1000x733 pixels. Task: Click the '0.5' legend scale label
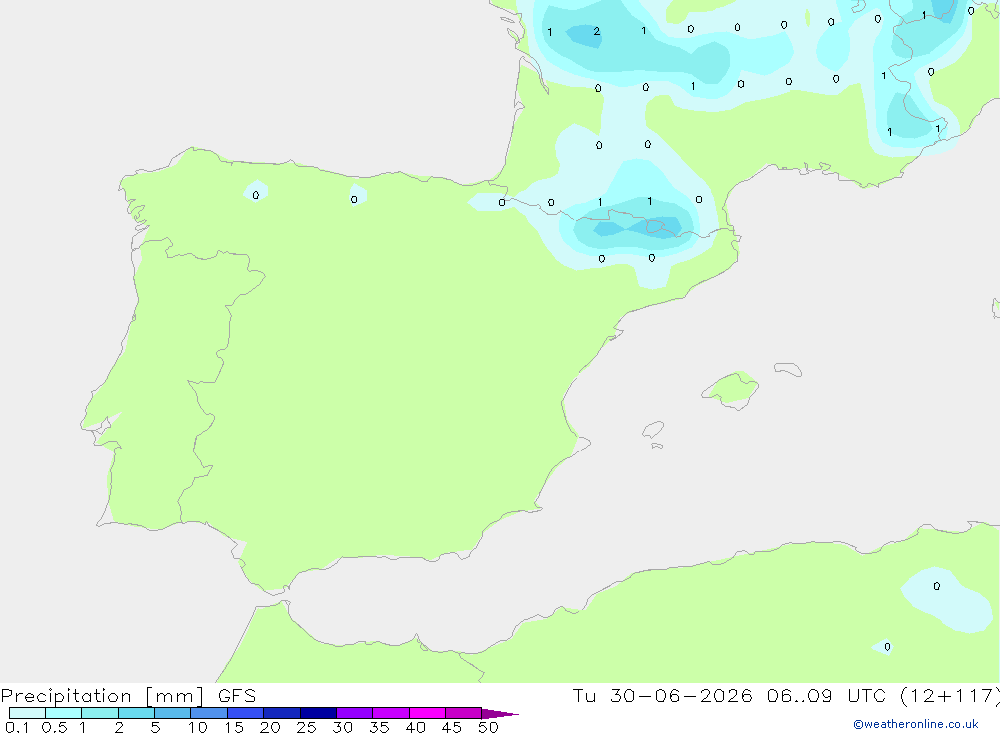coord(54,727)
